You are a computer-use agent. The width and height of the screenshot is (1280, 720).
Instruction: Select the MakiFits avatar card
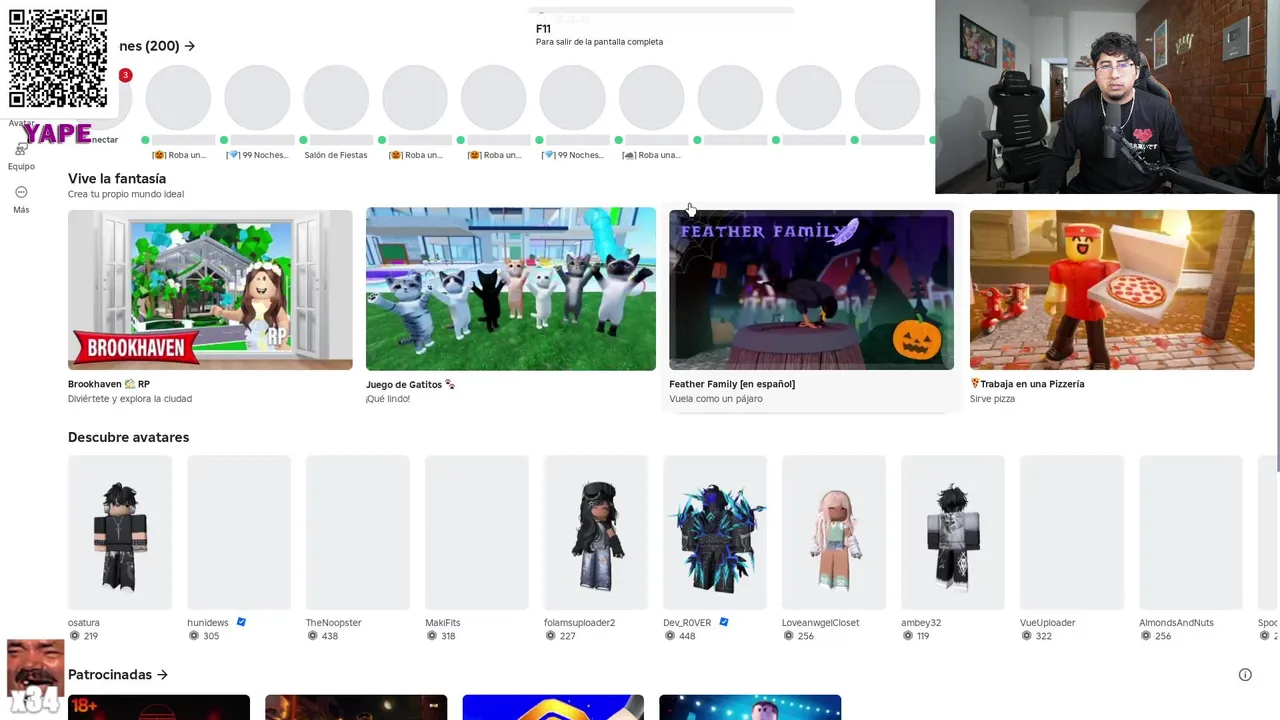[x=477, y=532]
